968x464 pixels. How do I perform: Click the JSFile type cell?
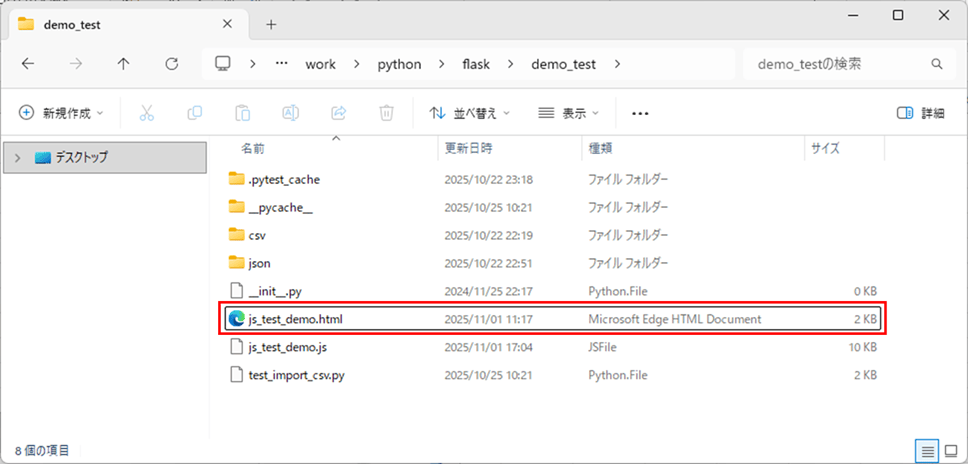[x=602, y=347]
